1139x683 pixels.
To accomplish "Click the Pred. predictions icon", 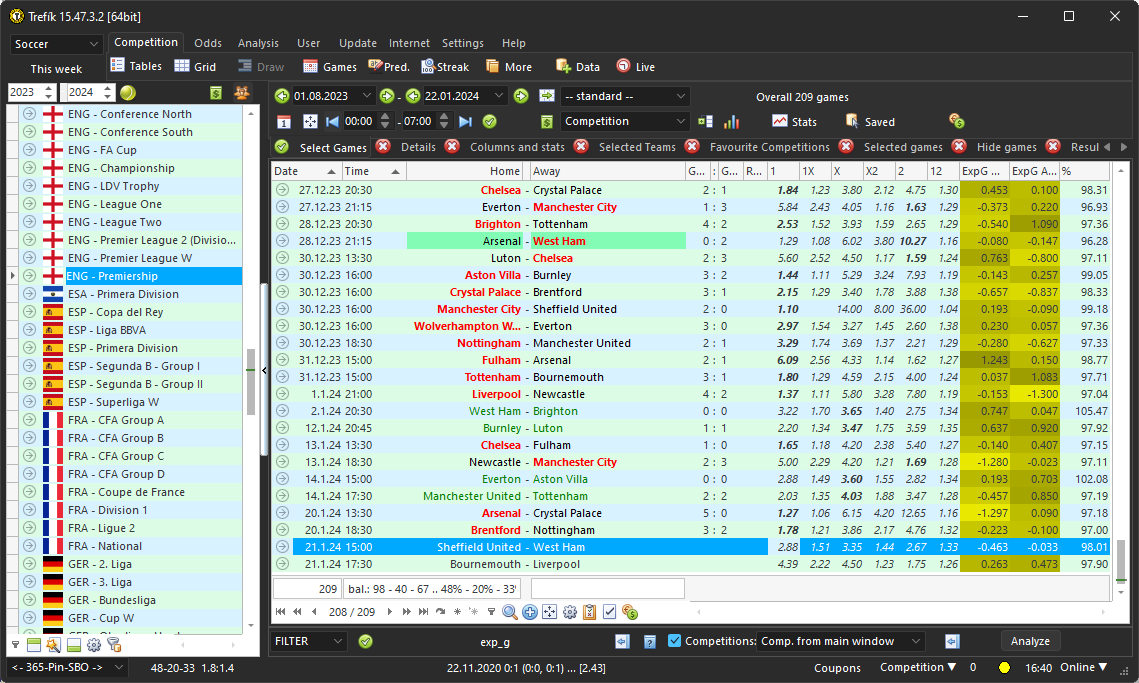I will coord(388,67).
